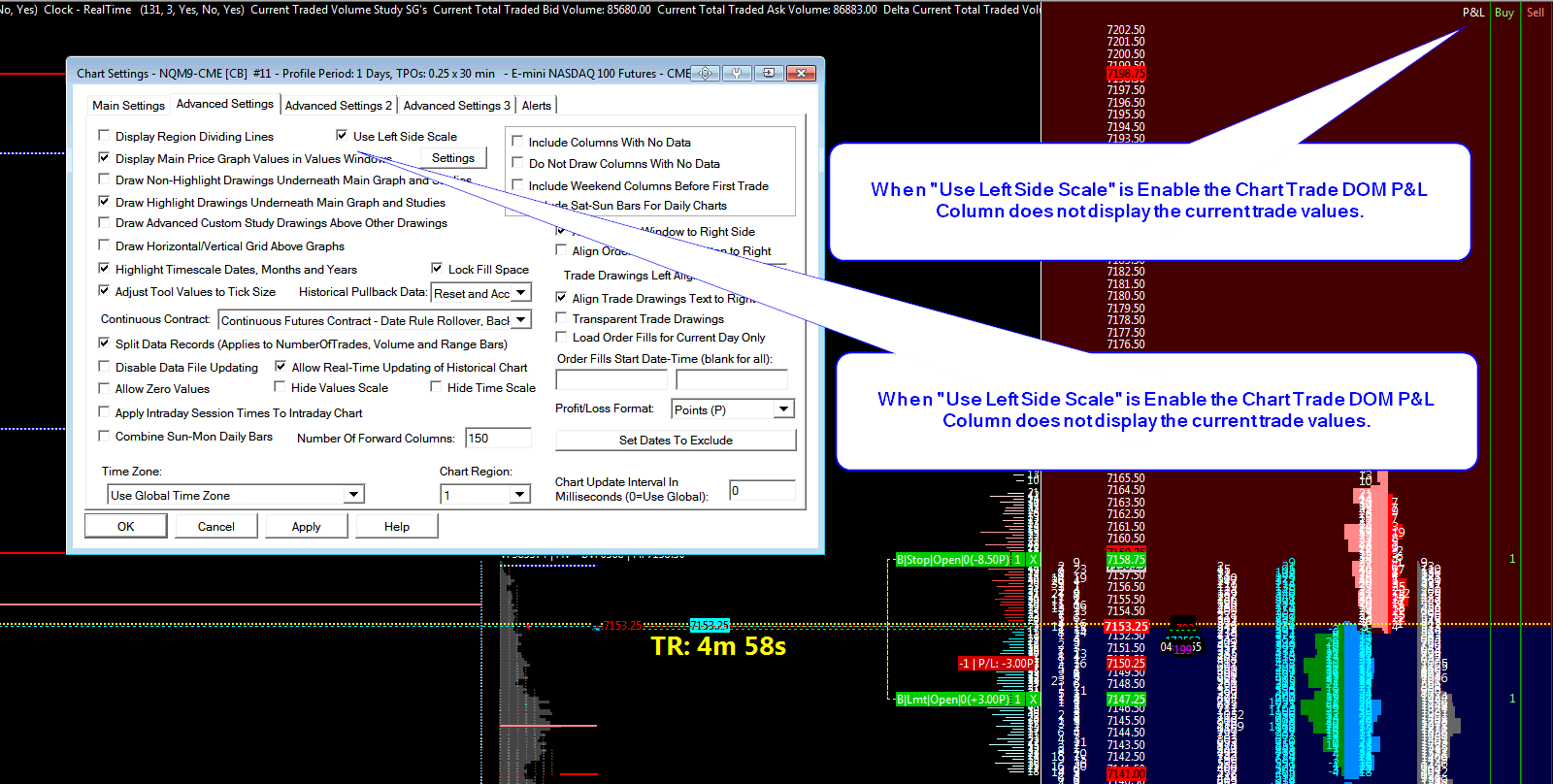Click the first Order Fills Start Date-Time field
This screenshot has height=784, width=1553.
click(x=612, y=379)
